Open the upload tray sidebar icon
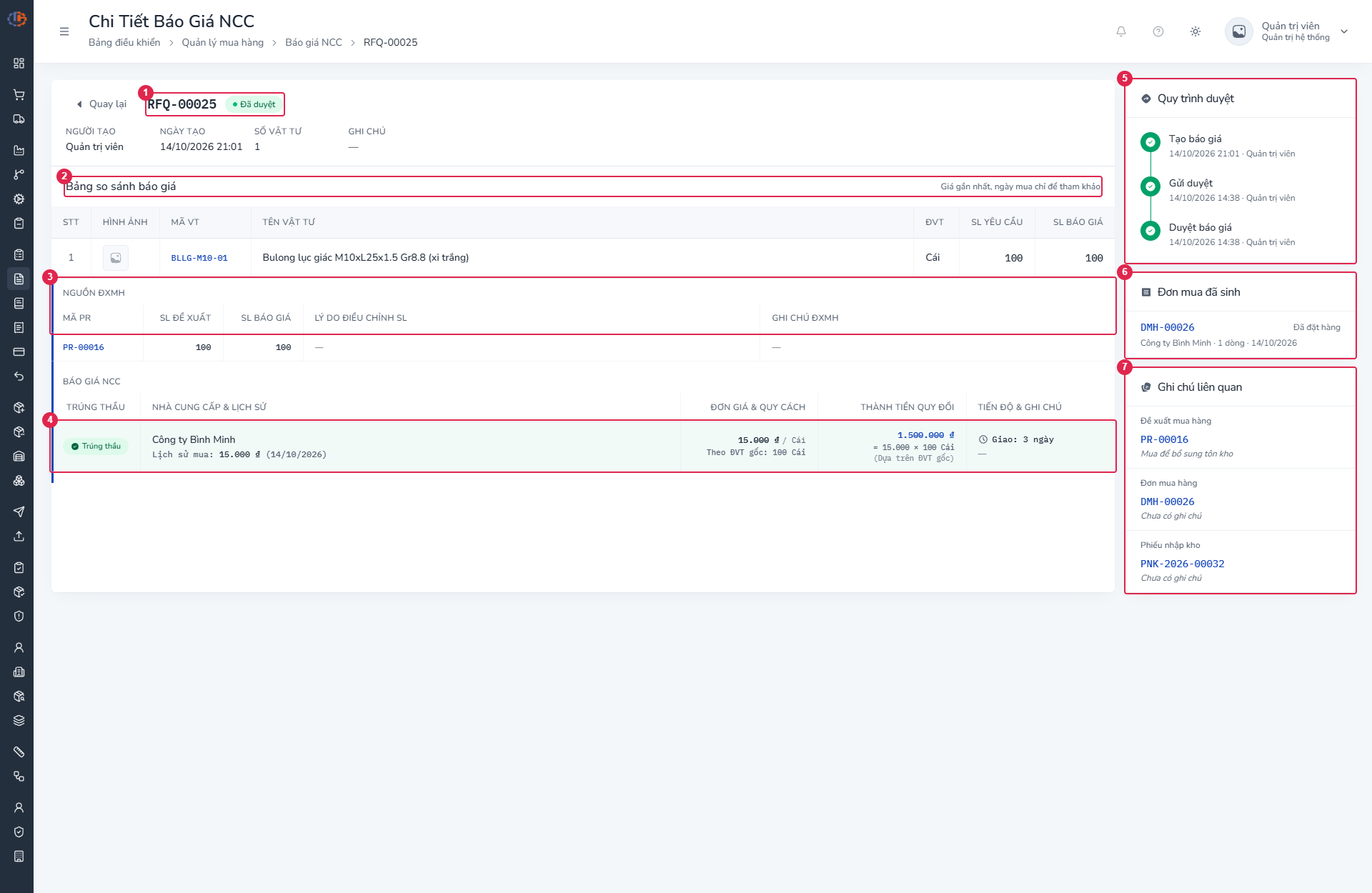 coord(19,537)
